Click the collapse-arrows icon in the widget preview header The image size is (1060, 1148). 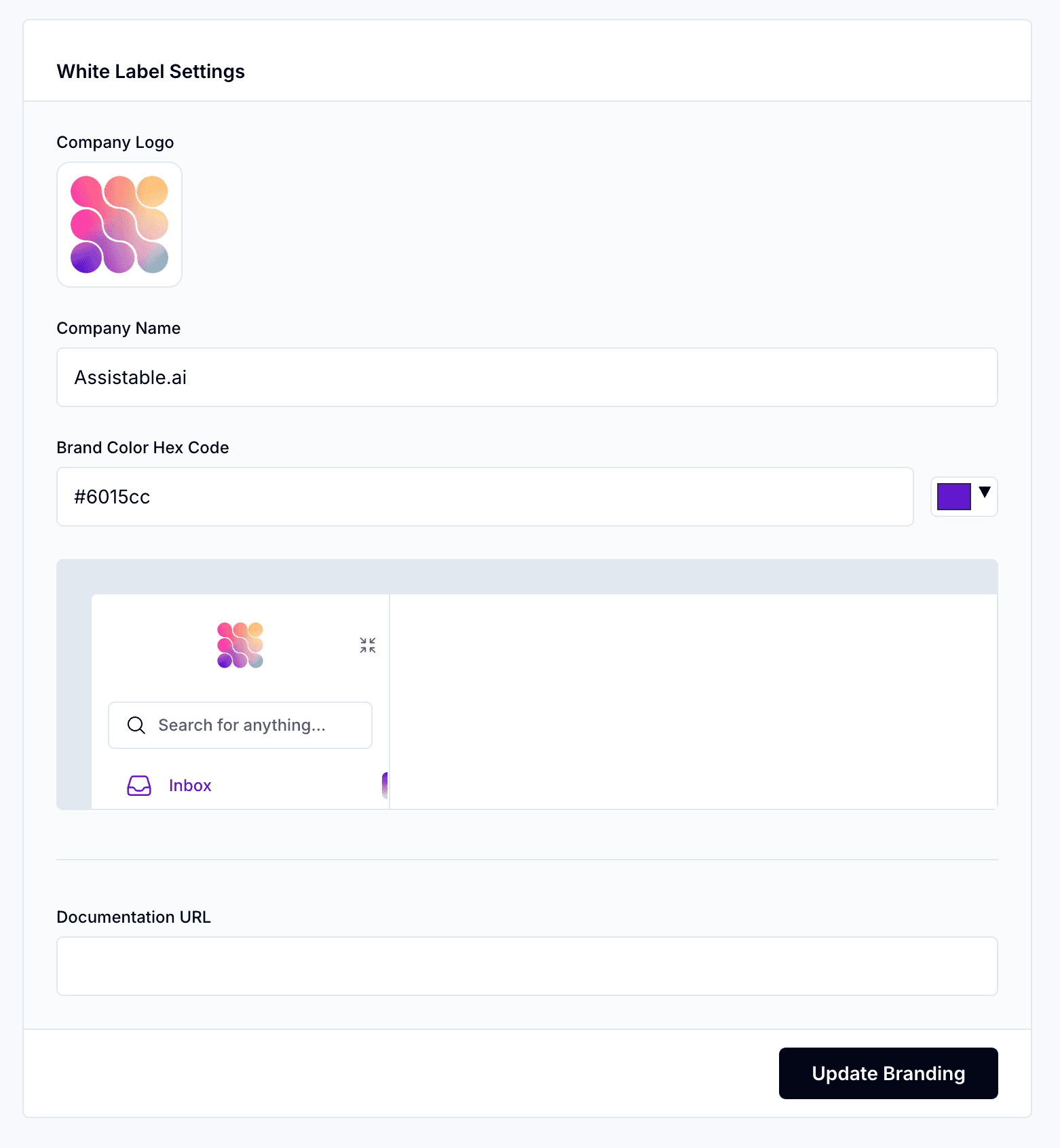tap(366, 645)
